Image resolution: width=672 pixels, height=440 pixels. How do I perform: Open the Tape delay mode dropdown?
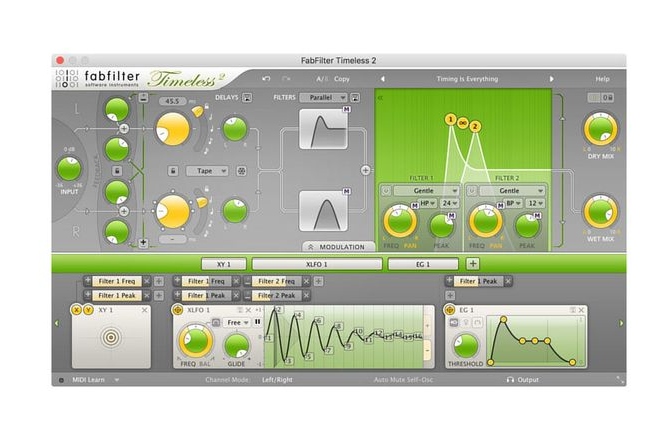pos(207,171)
